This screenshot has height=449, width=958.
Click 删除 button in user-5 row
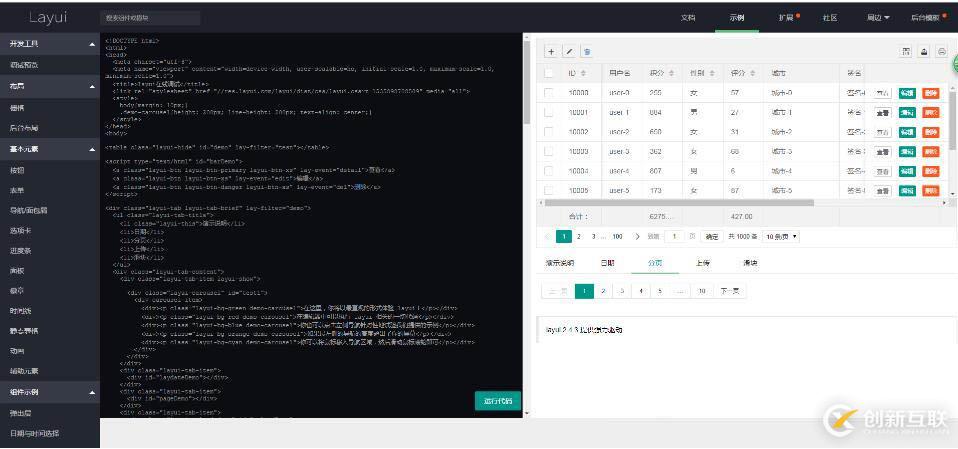pos(931,191)
